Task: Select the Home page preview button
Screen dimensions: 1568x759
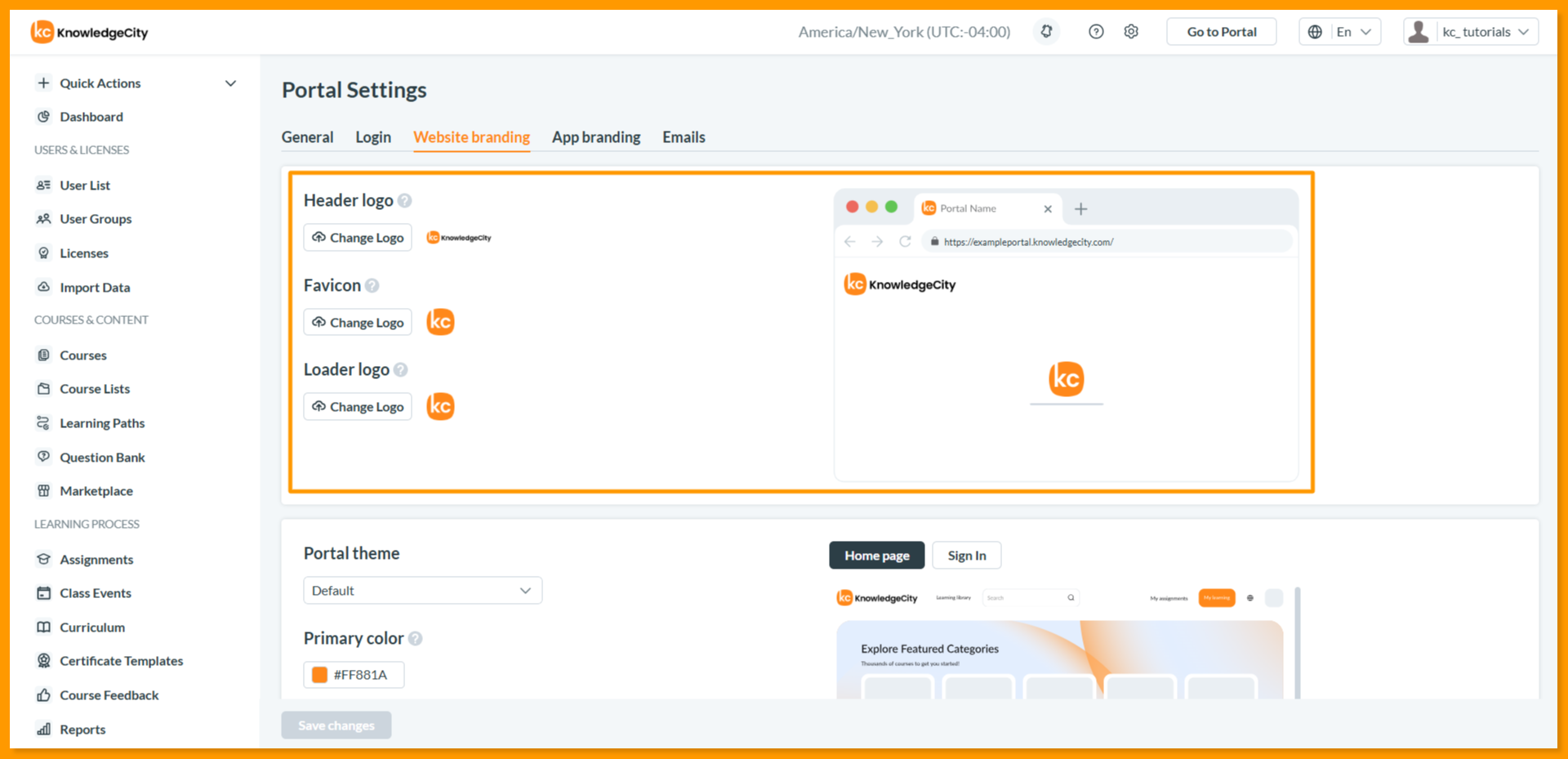Action: pyautogui.click(x=877, y=556)
